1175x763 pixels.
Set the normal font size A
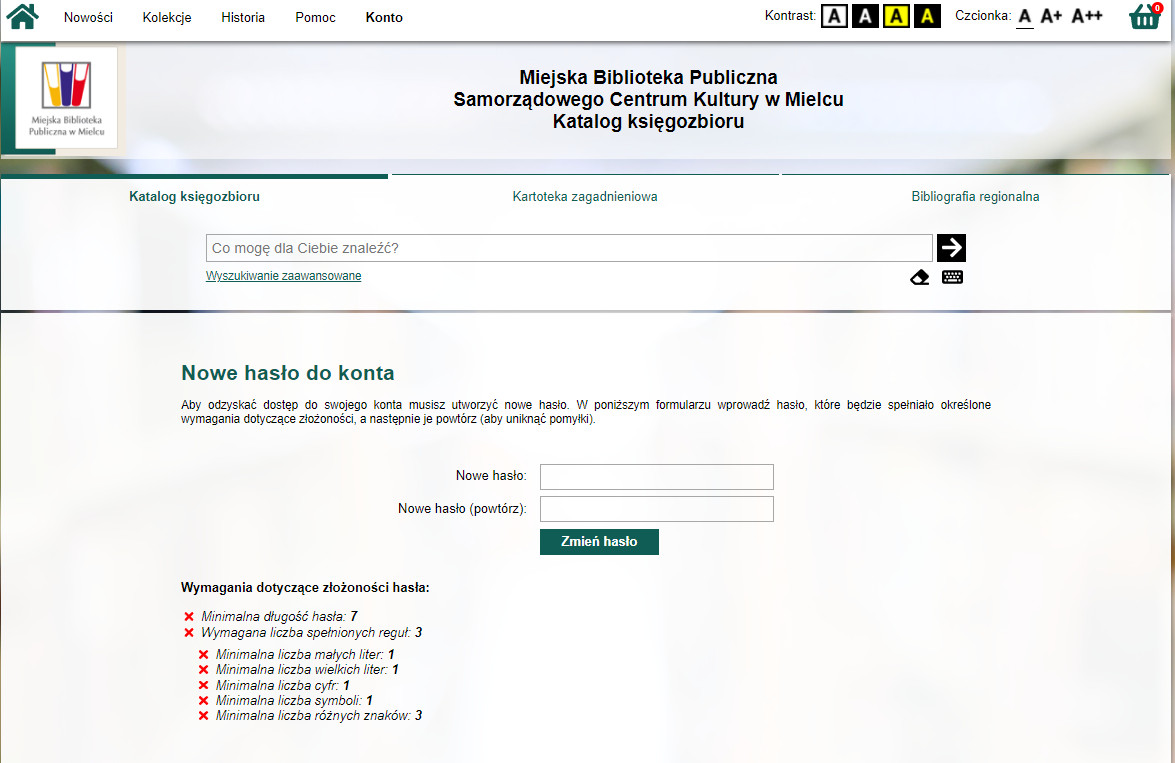1024,16
